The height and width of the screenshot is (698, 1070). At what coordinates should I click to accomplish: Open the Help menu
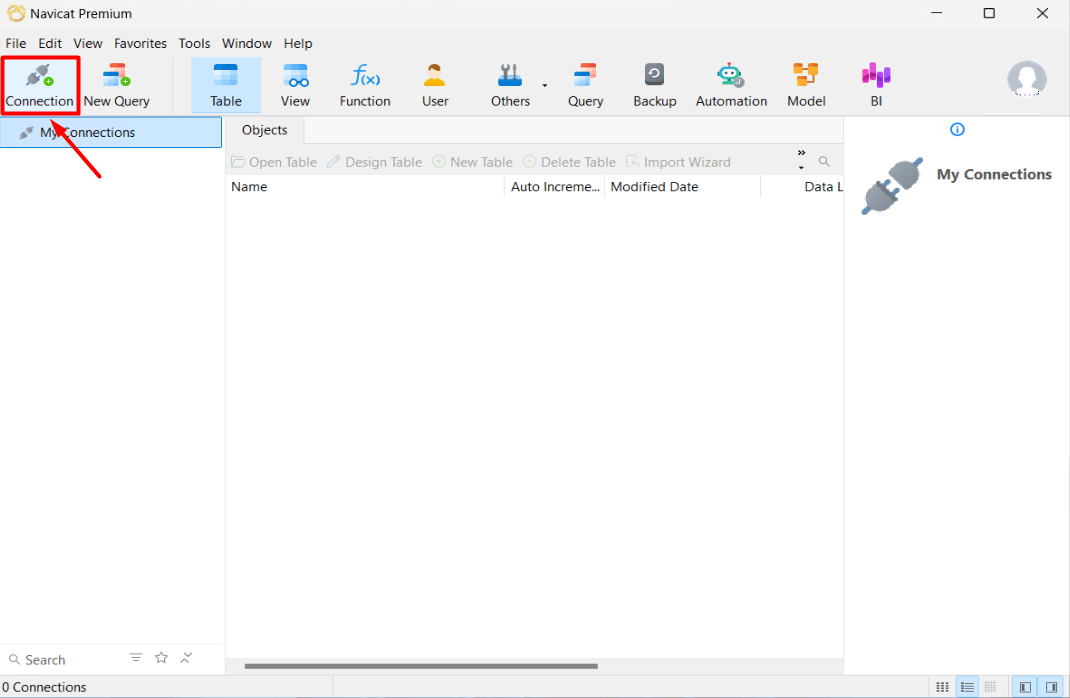[298, 43]
